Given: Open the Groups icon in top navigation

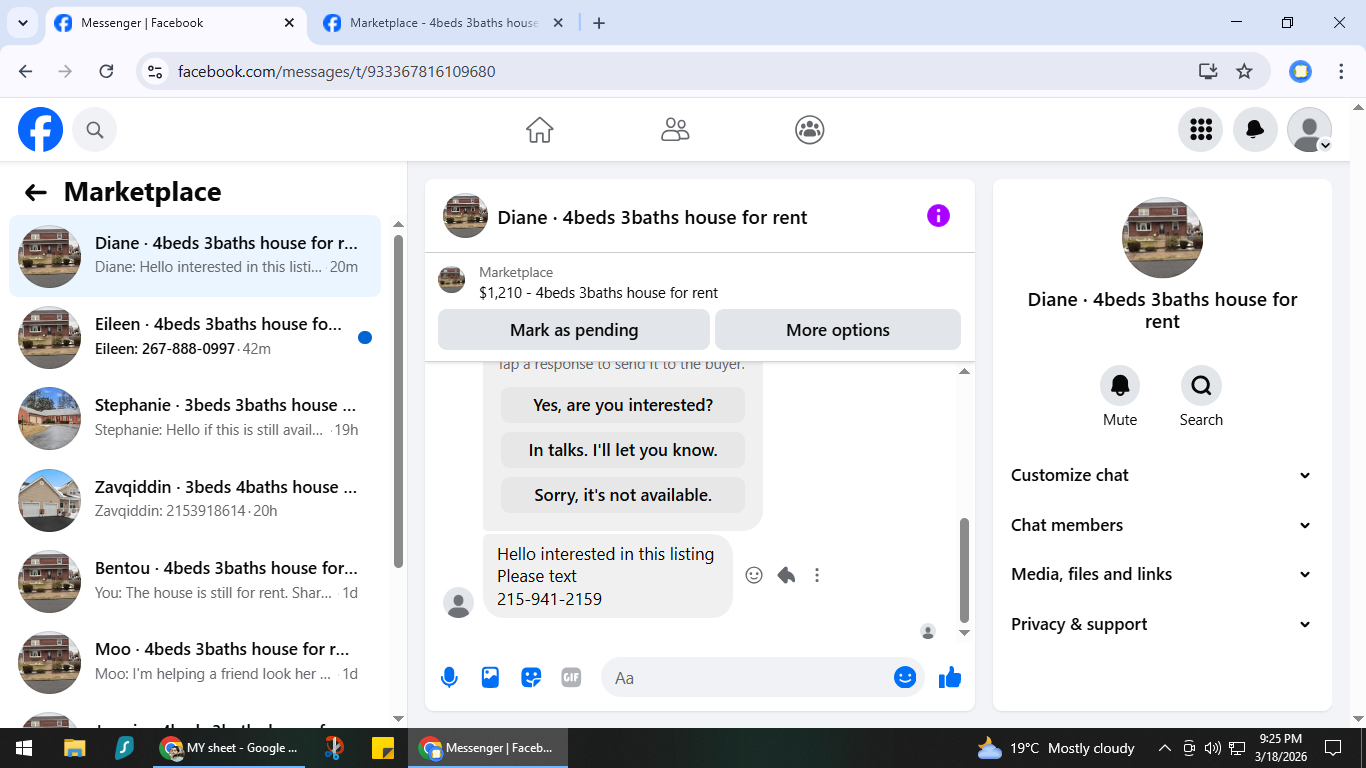Looking at the screenshot, I should pos(810,130).
